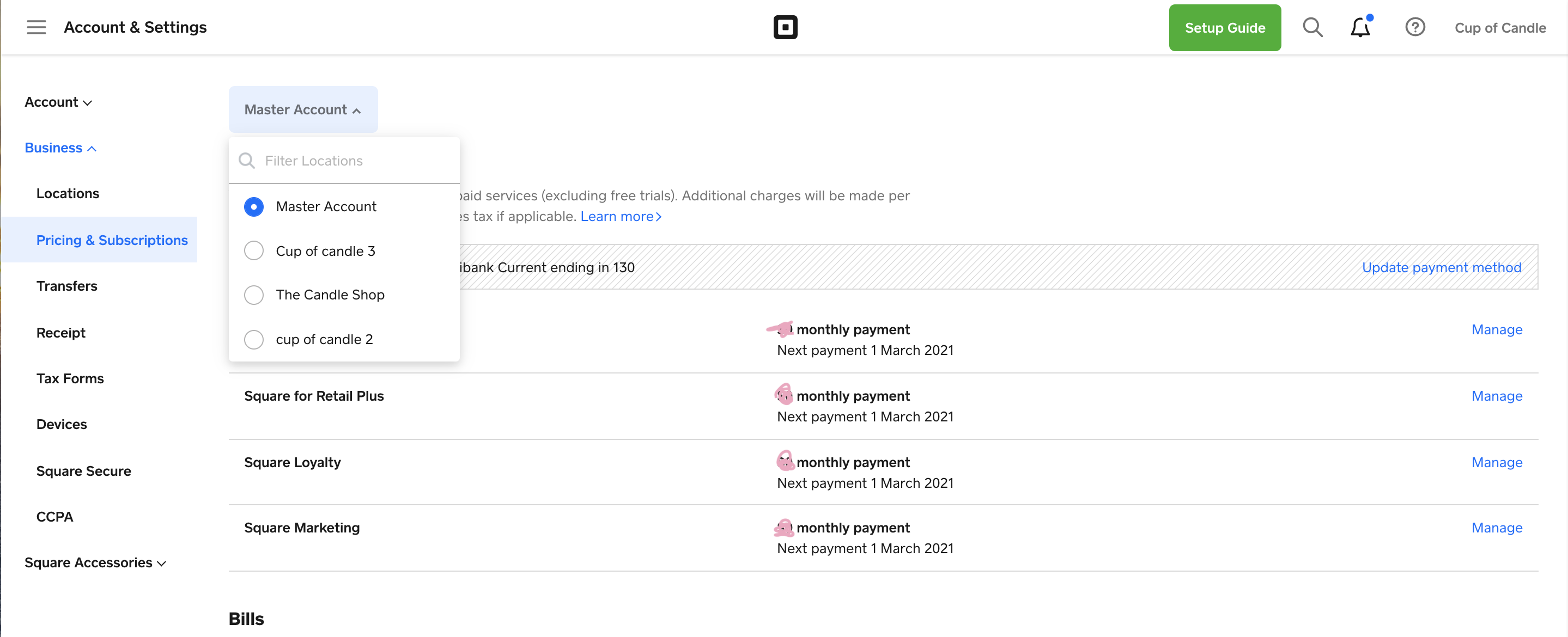Open notifications bell icon

pos(1360,27)
